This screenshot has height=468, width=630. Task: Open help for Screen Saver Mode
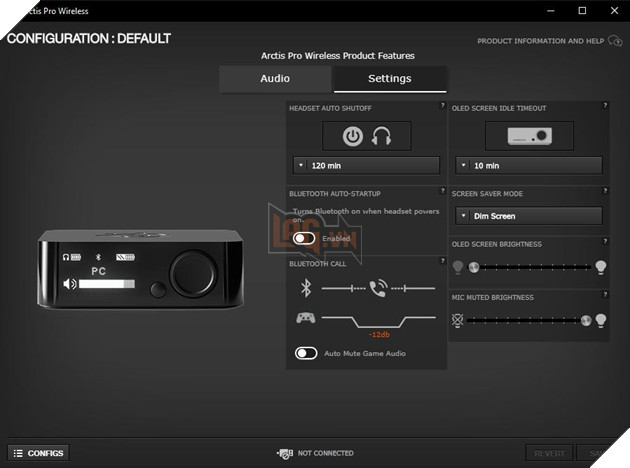[x=605, y=190]
